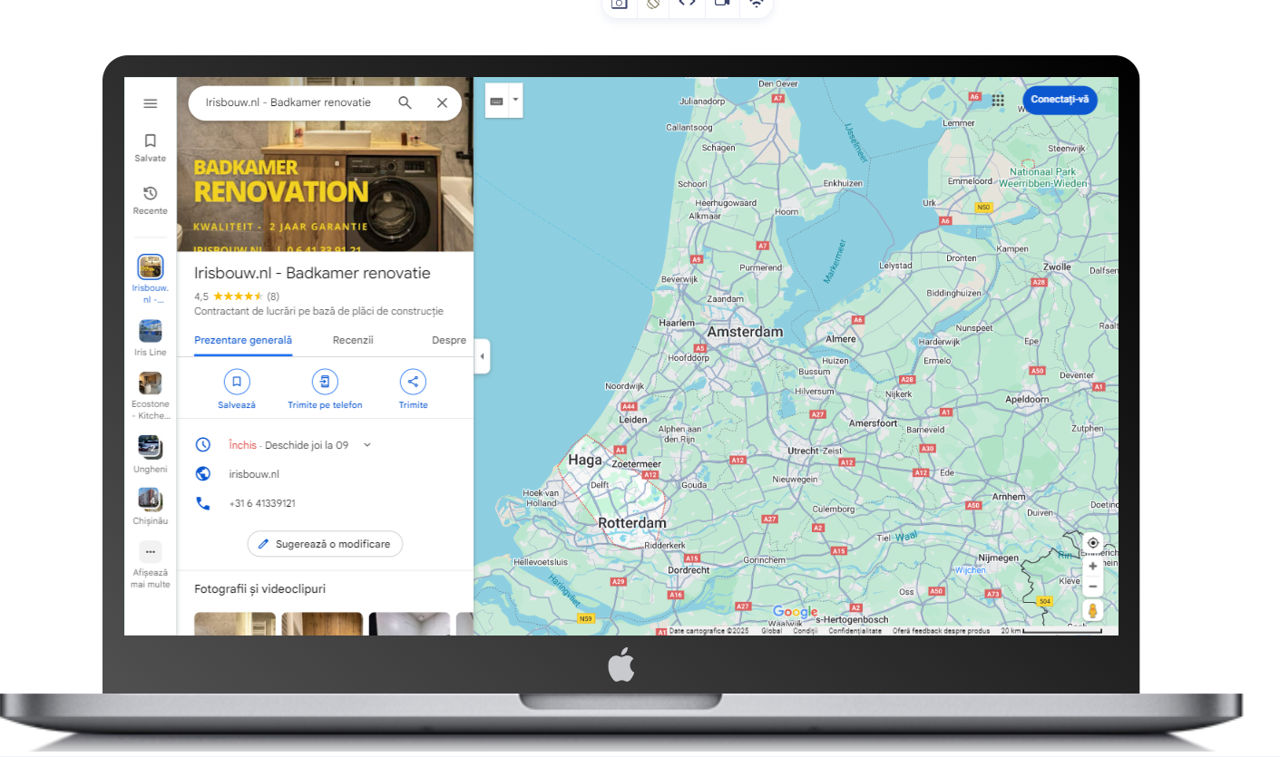This screenshot has width=1280, height=757.
Task: Open the Recente history panel
Action: (x=150, y=200)
